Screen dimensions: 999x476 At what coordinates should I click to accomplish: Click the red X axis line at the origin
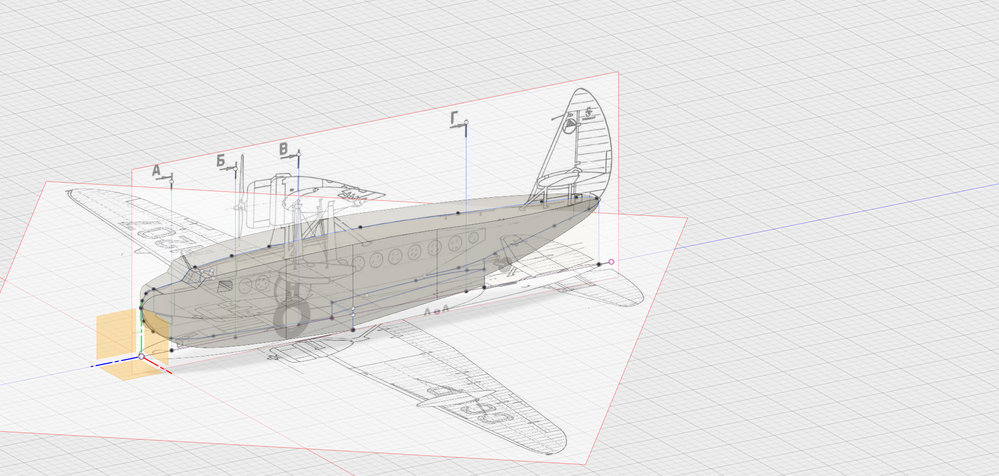(157, 364)
